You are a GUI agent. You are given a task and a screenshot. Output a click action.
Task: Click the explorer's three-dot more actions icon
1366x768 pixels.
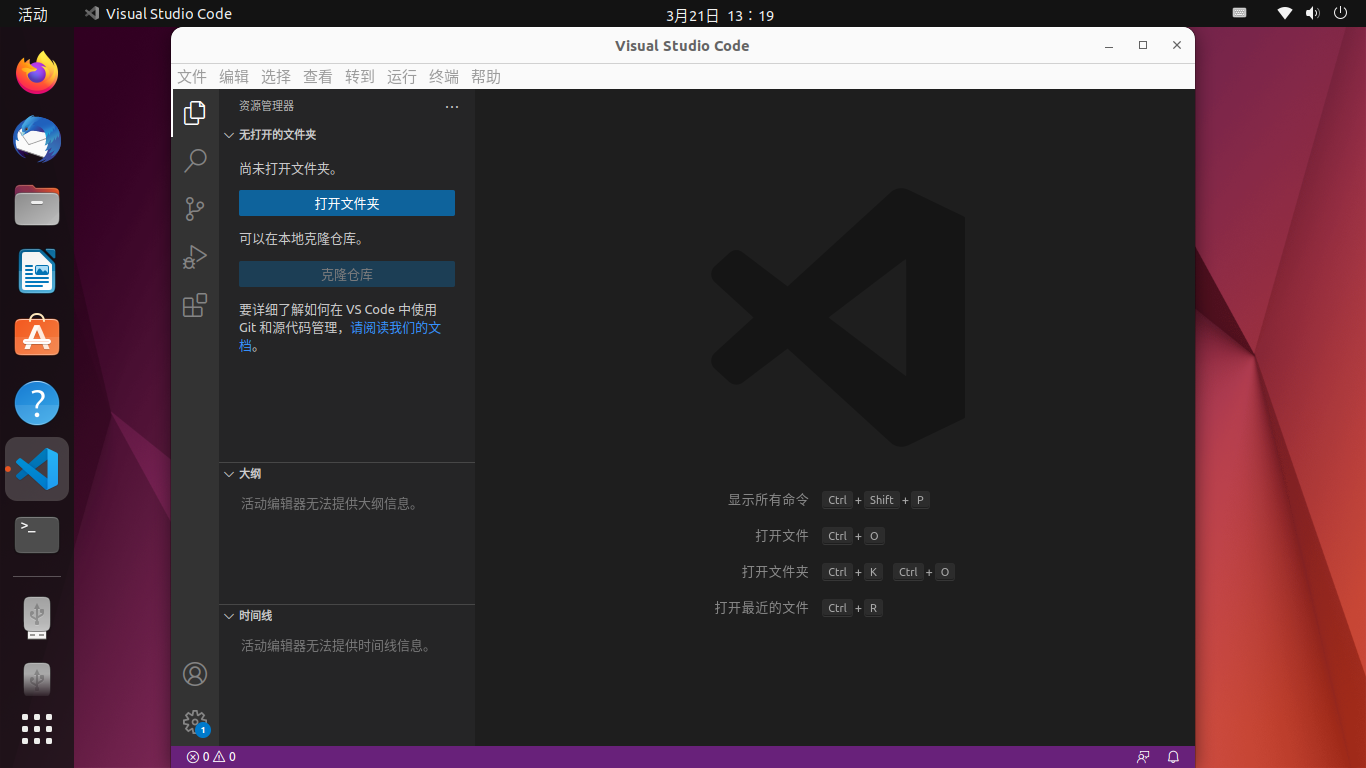click(x=452, y=106)
